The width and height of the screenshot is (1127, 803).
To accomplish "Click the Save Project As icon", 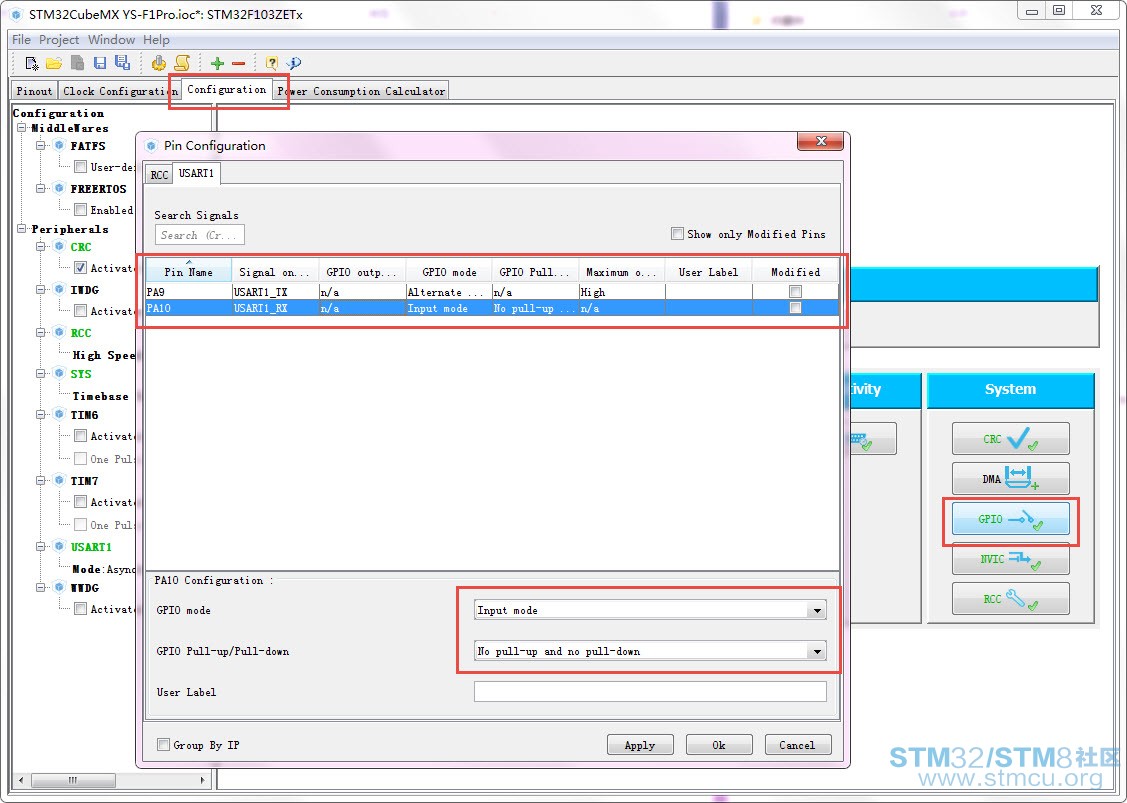I will coord(122,63).
